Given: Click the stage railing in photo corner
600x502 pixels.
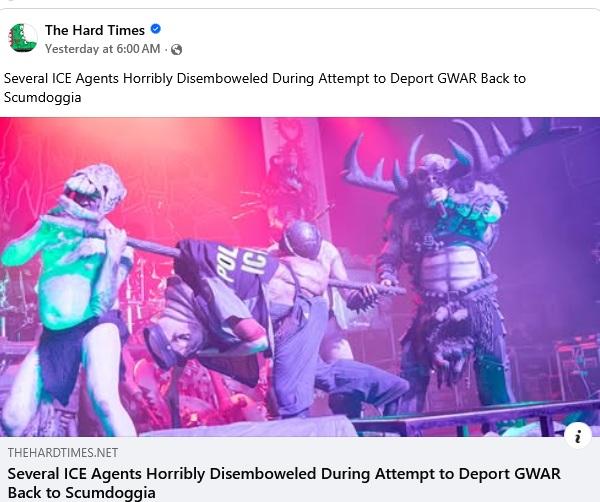Looking at the screenshot, I should (x=474, y=419).
